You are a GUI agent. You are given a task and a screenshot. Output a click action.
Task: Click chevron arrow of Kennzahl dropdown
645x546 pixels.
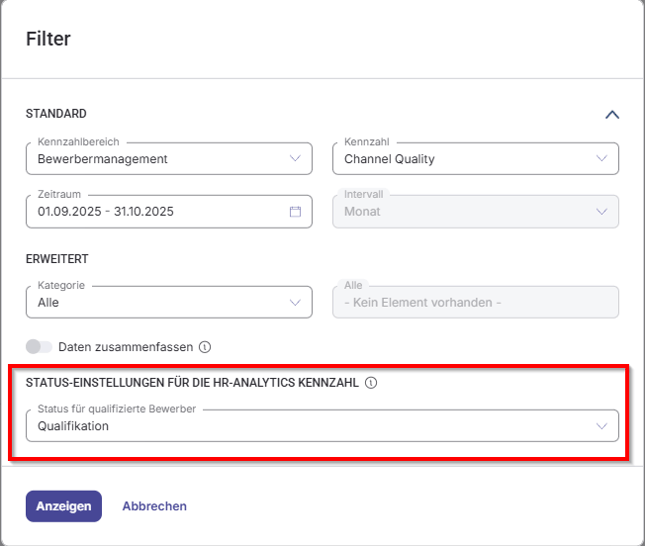pos(602,158)
